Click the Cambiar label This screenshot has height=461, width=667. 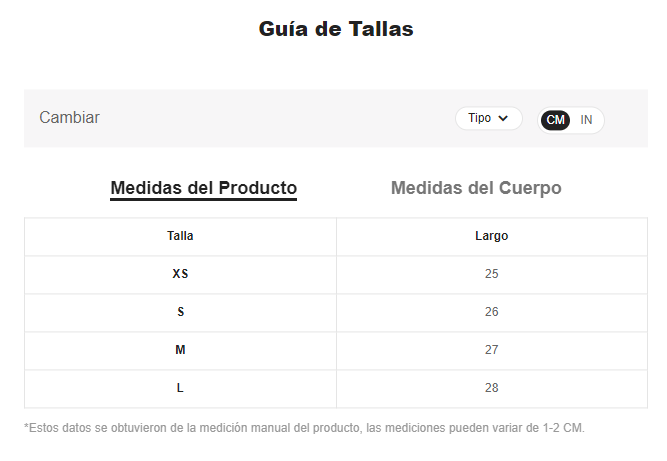69,118
